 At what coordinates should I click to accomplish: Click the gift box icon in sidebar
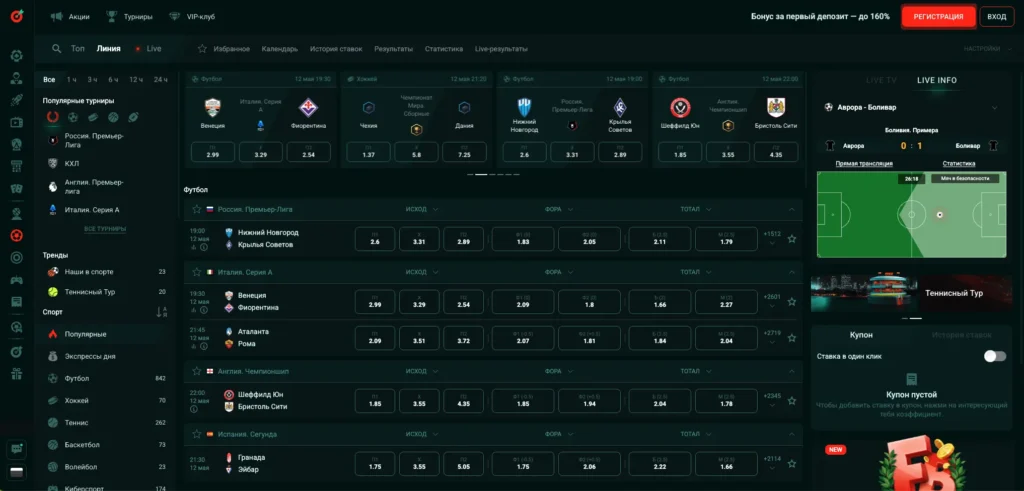pos(16,373)
